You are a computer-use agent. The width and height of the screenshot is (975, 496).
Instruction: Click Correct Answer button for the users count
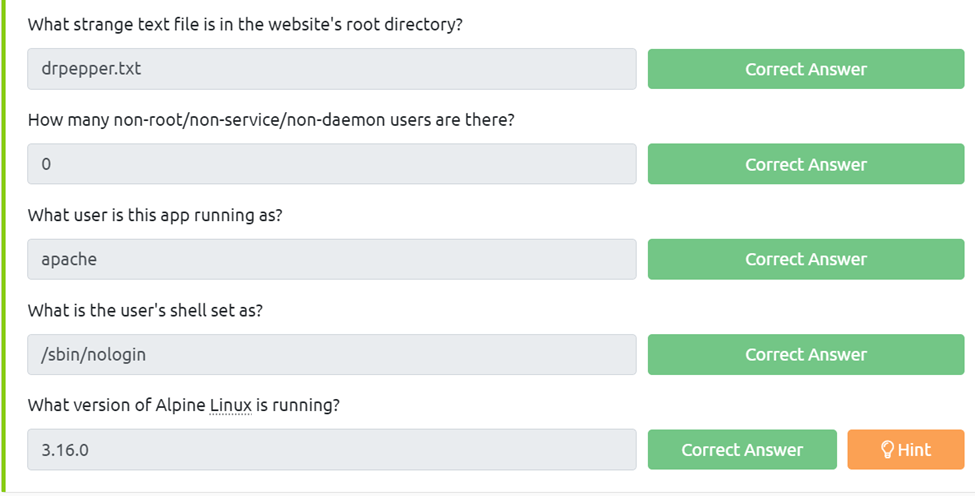point(805,164)
